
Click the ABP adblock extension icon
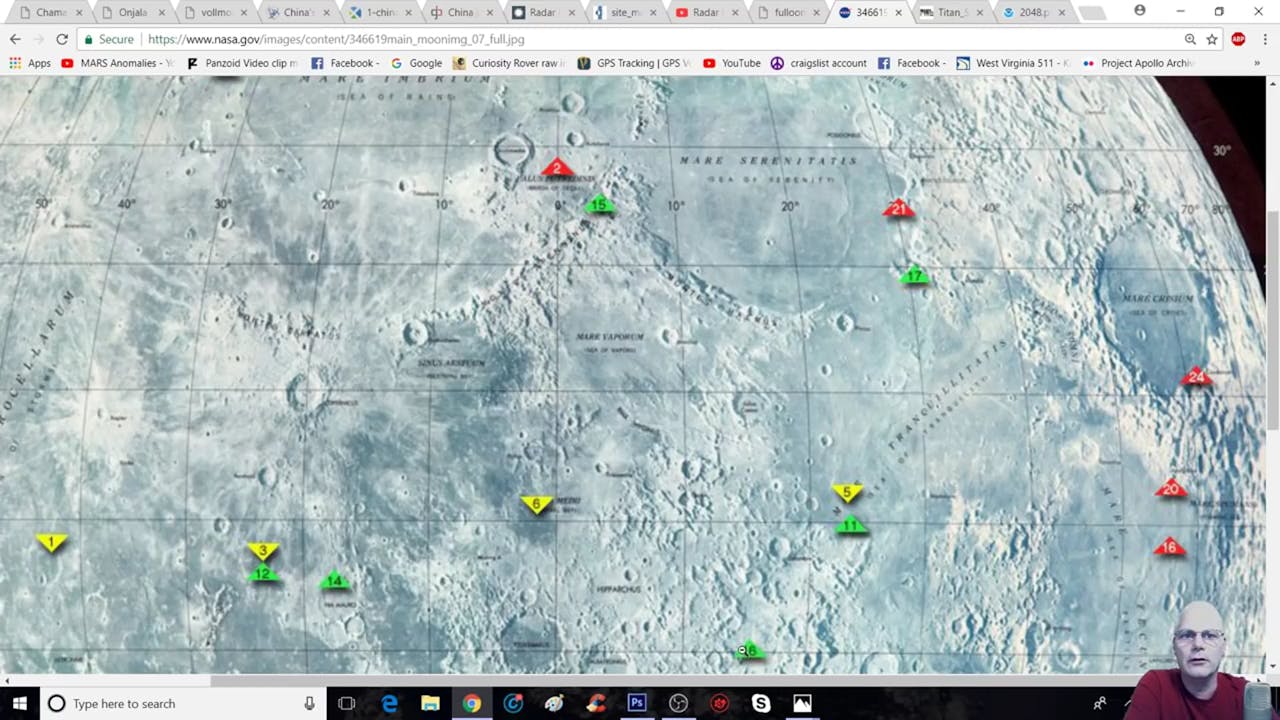1237,39
